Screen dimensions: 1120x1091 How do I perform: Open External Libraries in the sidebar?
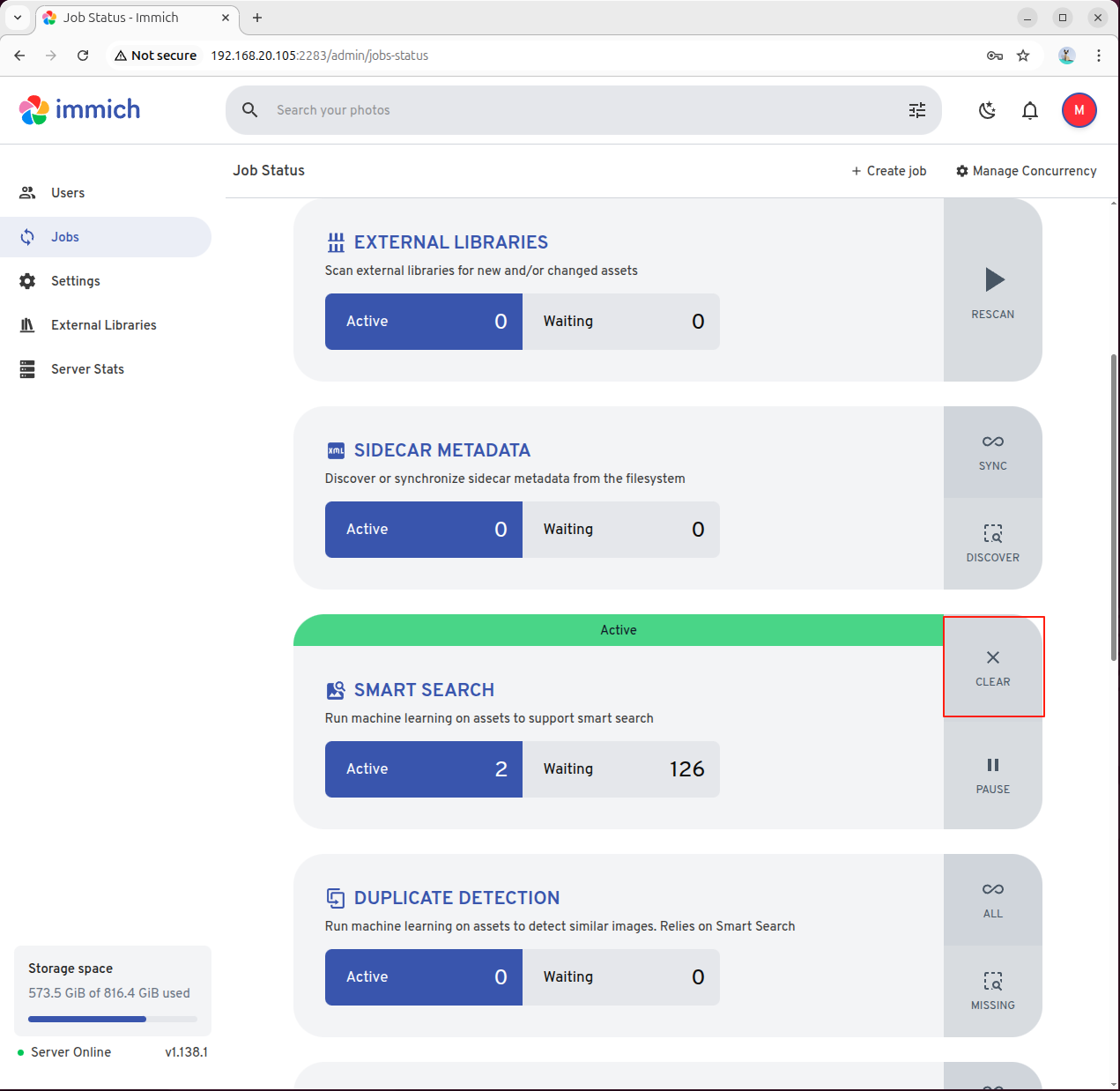(103, 325)
